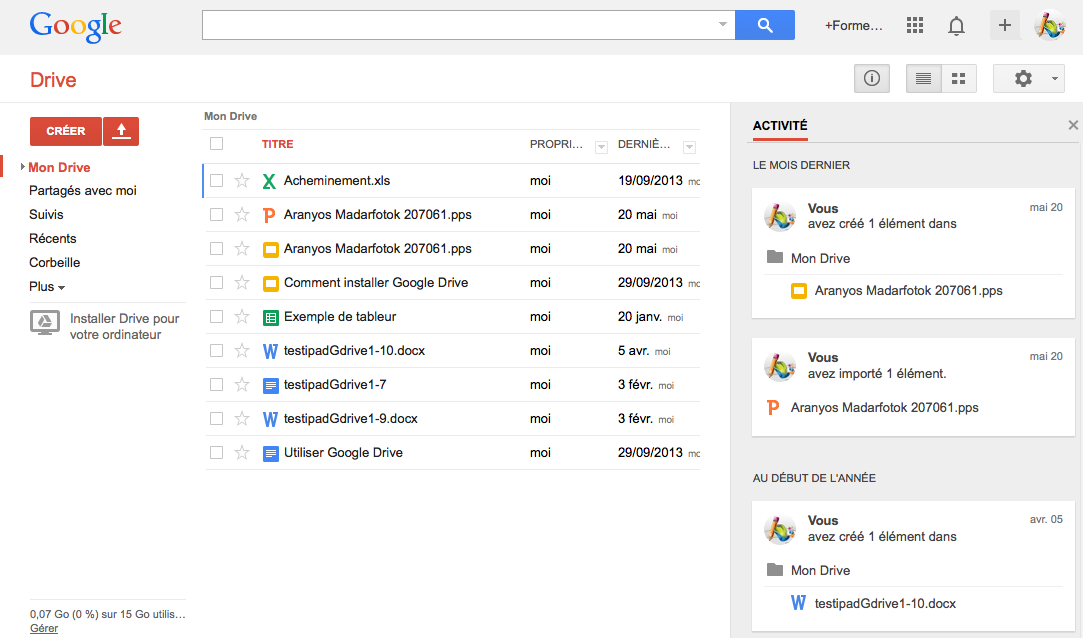Star the Acheminement.xls file
The image size is (1083, 638).
coord(242,181)
